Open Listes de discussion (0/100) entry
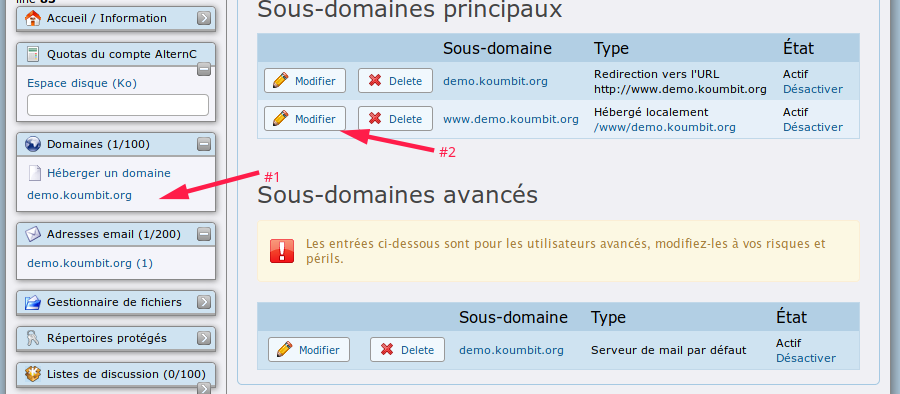 click(126, 374)
